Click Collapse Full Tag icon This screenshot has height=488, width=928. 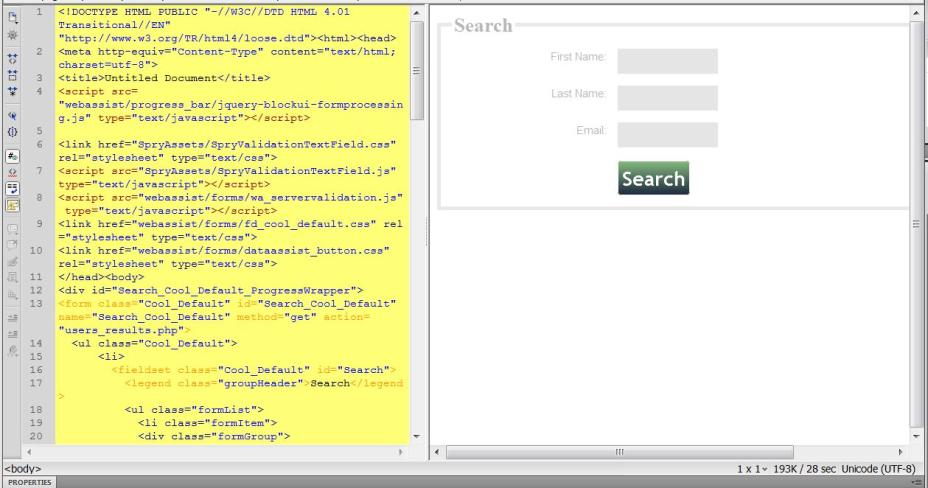click(x=12, y=59)
